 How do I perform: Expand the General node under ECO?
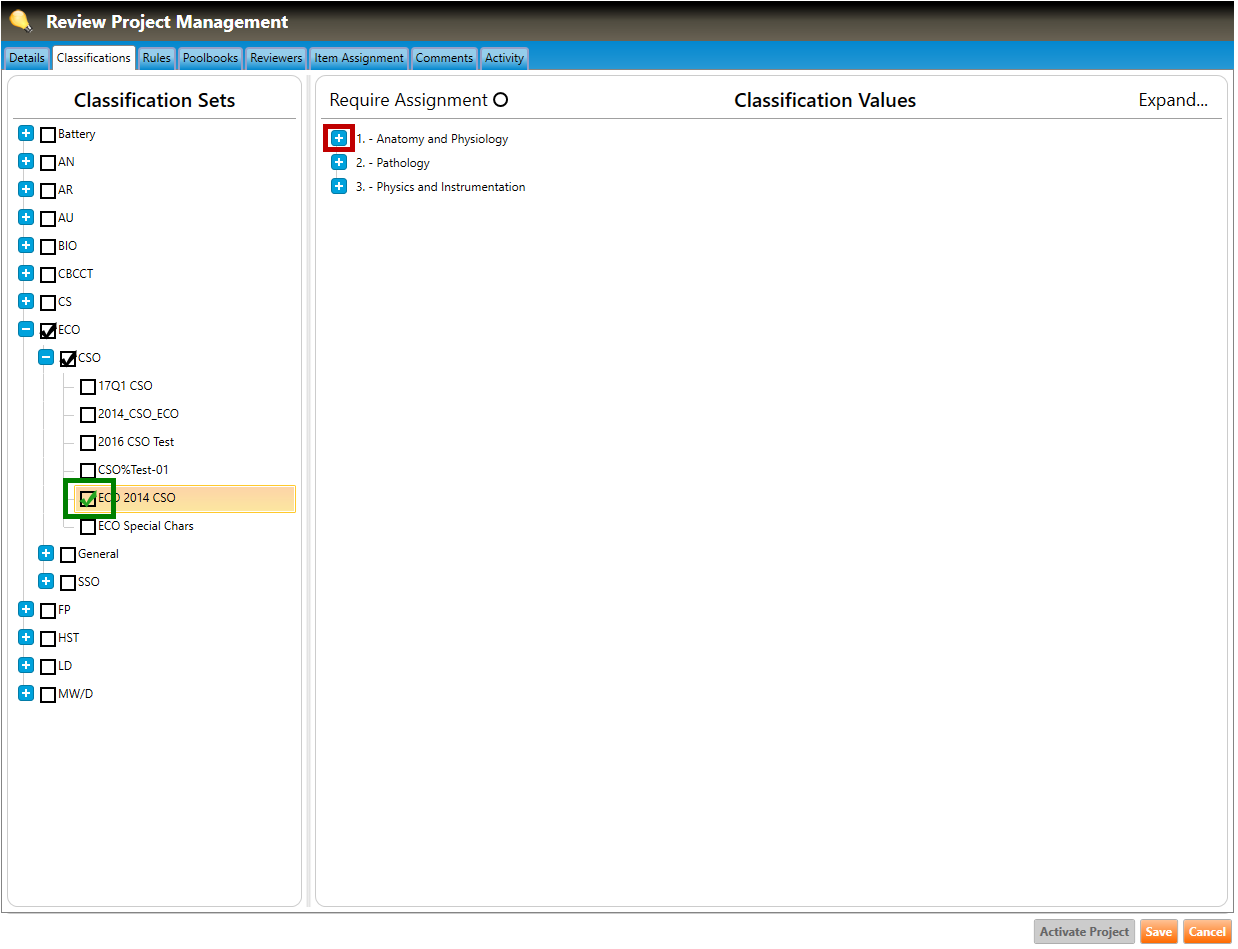click(x=46, y=554)
